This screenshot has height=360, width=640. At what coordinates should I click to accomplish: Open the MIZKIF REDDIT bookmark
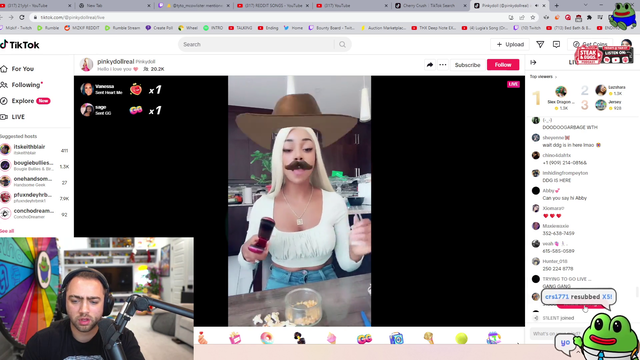pyautogui.click(x=82, y=28)
